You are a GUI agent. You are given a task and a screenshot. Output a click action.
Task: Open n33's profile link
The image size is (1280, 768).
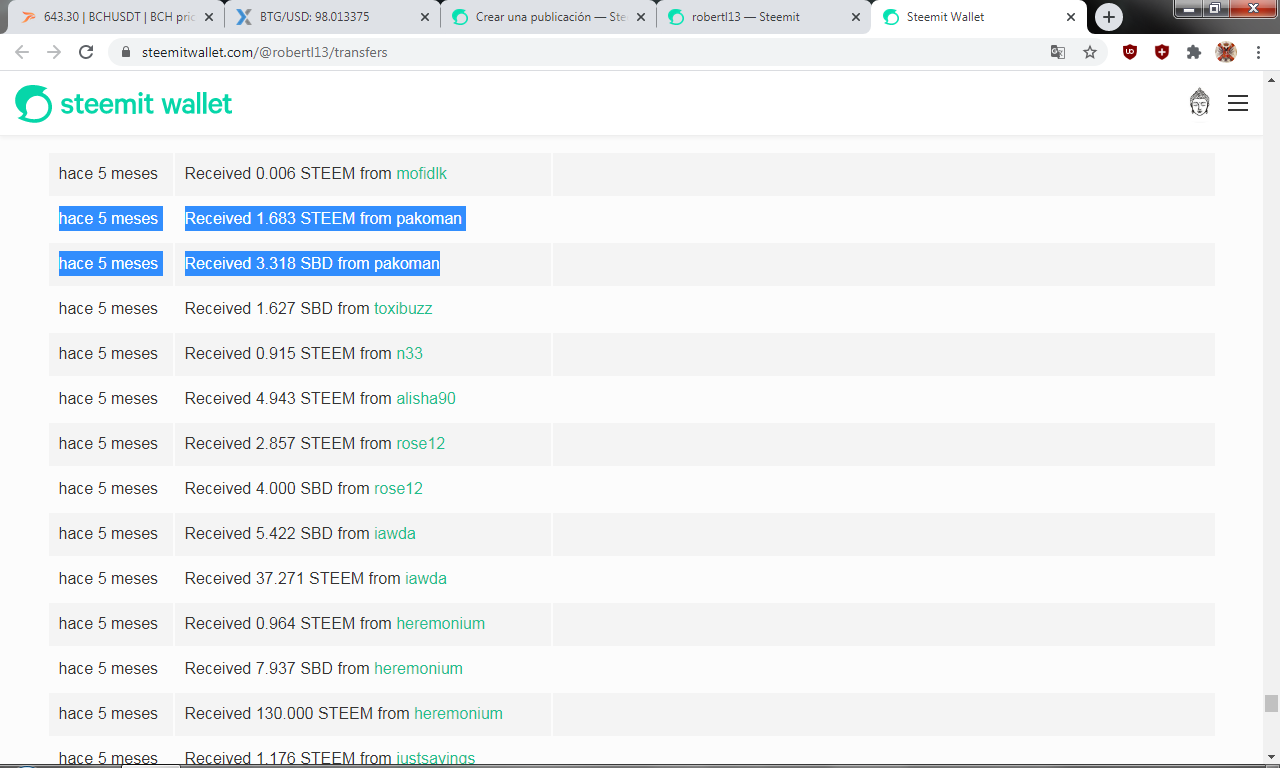pos(409,353)
